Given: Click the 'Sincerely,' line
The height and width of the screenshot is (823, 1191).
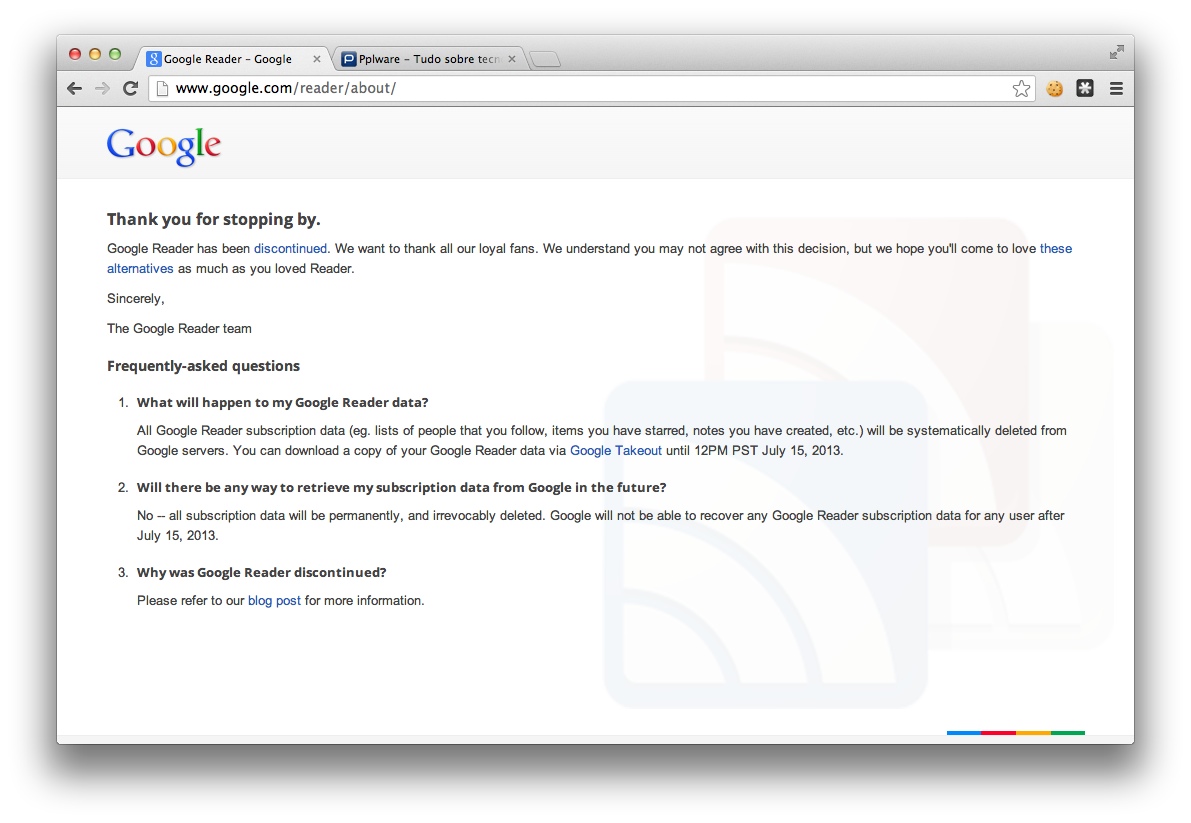Looking at the screenshot, I should pyautogui.click(x=136, y=298).
